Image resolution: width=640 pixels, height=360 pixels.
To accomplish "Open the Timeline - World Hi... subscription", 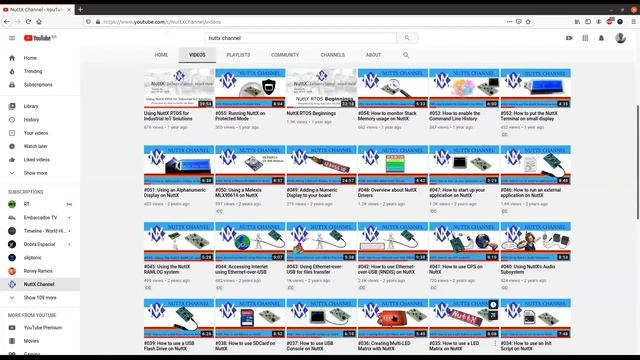I will [x=40, y=231].
